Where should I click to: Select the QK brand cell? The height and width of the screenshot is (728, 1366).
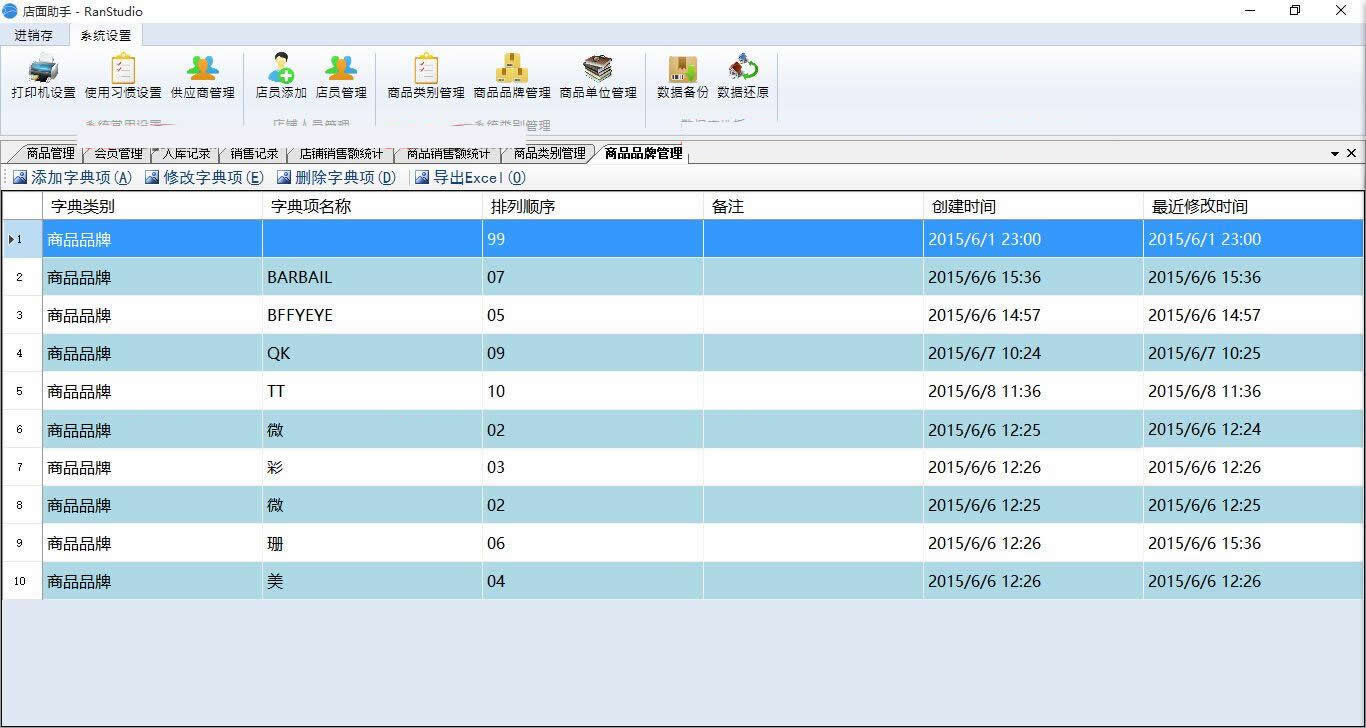pyautogui.click(x=372, y=353)
